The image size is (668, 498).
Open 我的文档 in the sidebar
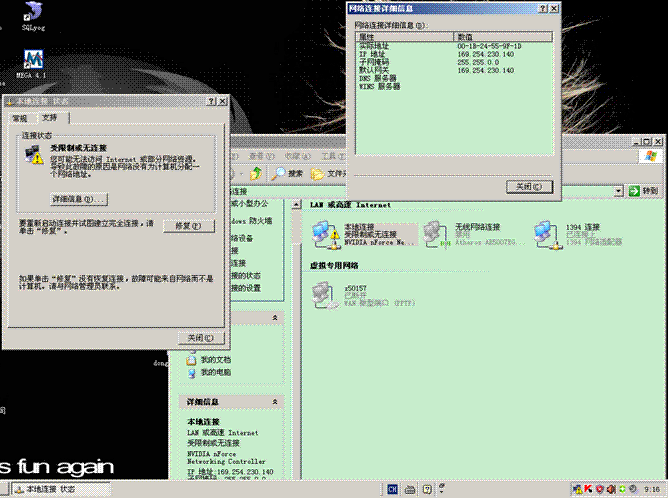[215, 359]
